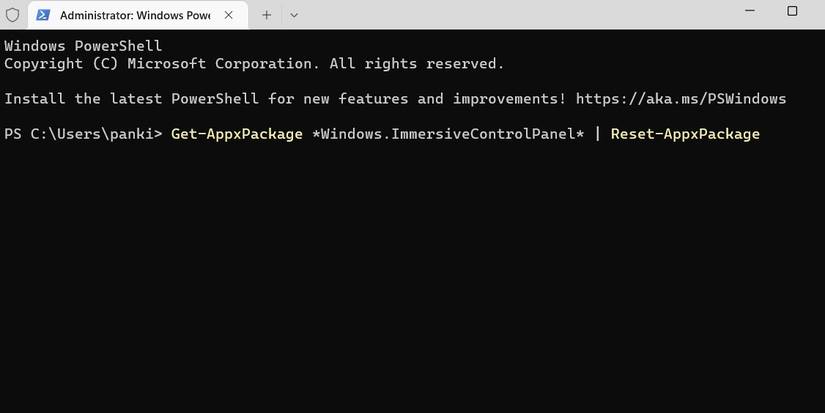Open a new tab with the plus button
The height and width of the screenshot is (413, 825).
tap(267, 15)
